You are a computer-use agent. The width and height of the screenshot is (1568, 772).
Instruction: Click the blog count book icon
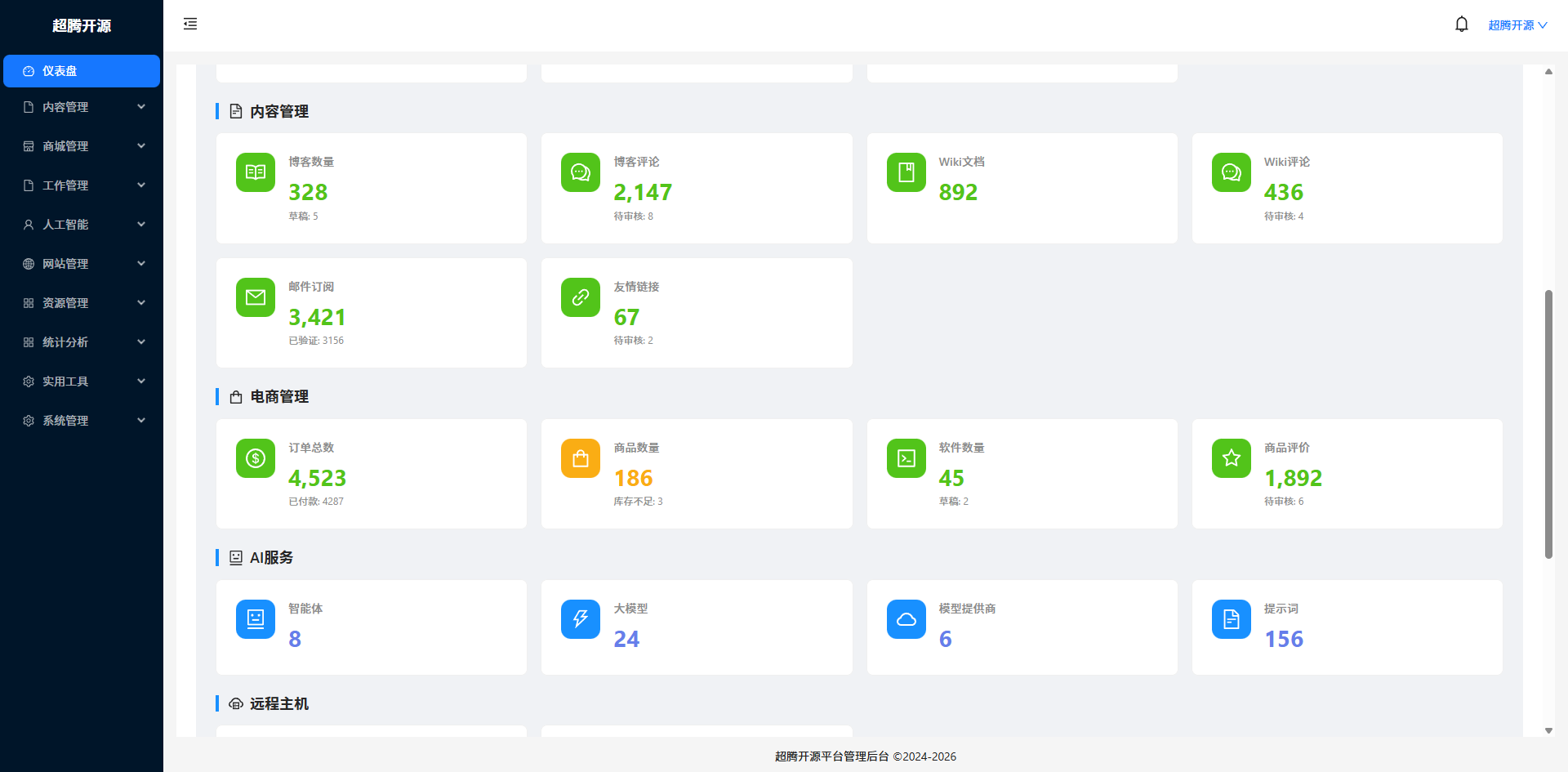[x=256, y=172]
